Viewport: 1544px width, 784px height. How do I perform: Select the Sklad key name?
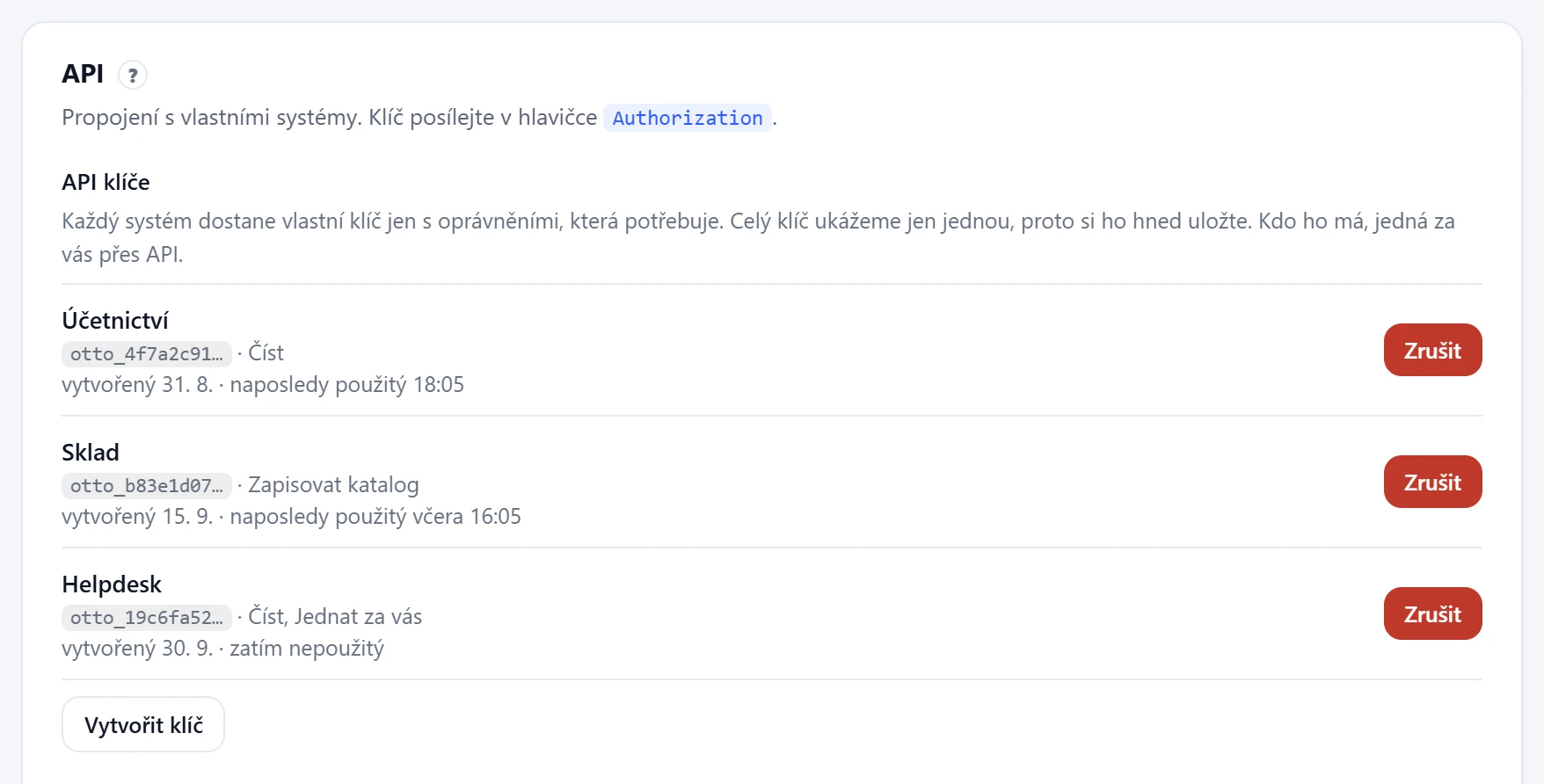91,452
